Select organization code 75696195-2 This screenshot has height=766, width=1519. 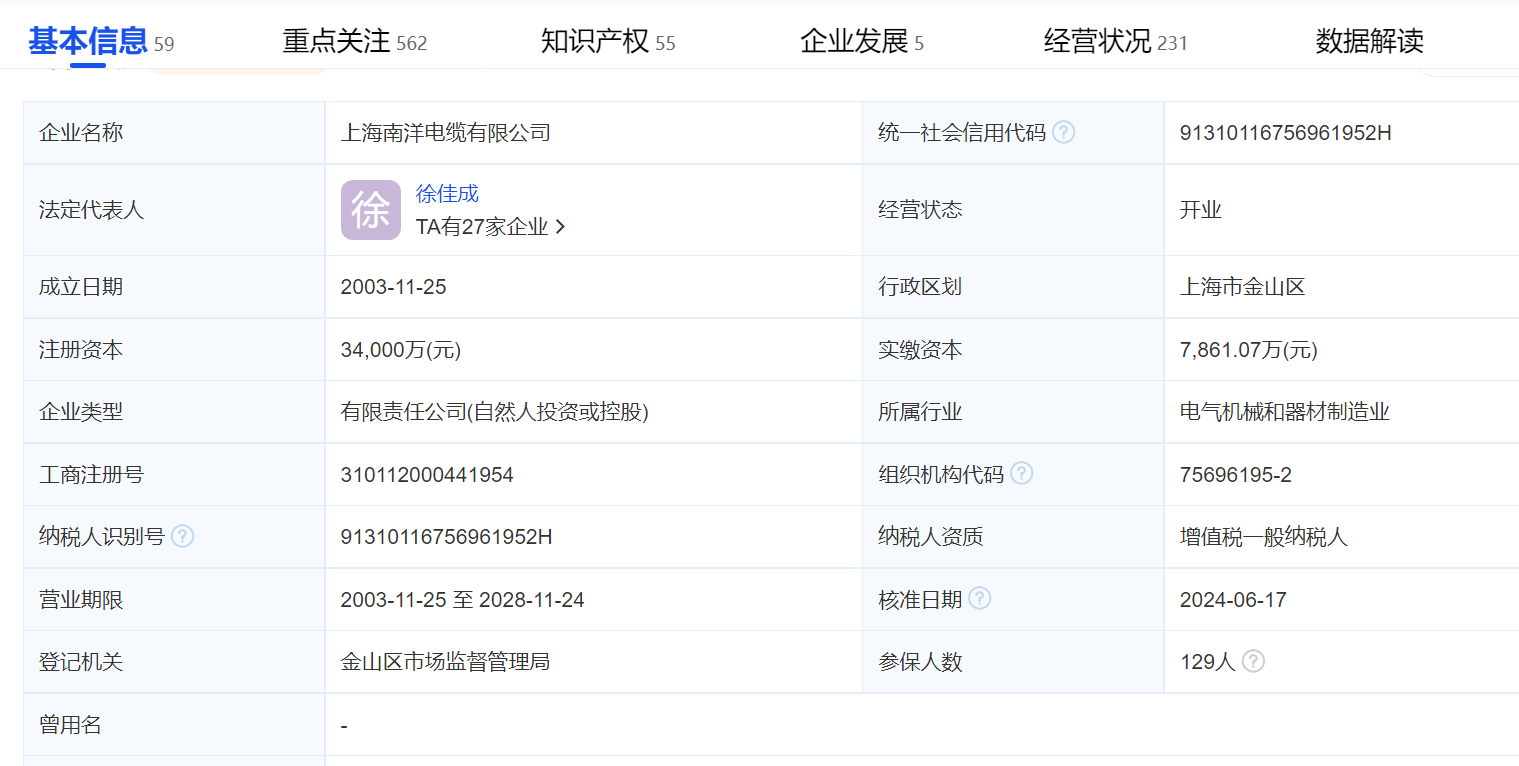(x=1236, y=475)
